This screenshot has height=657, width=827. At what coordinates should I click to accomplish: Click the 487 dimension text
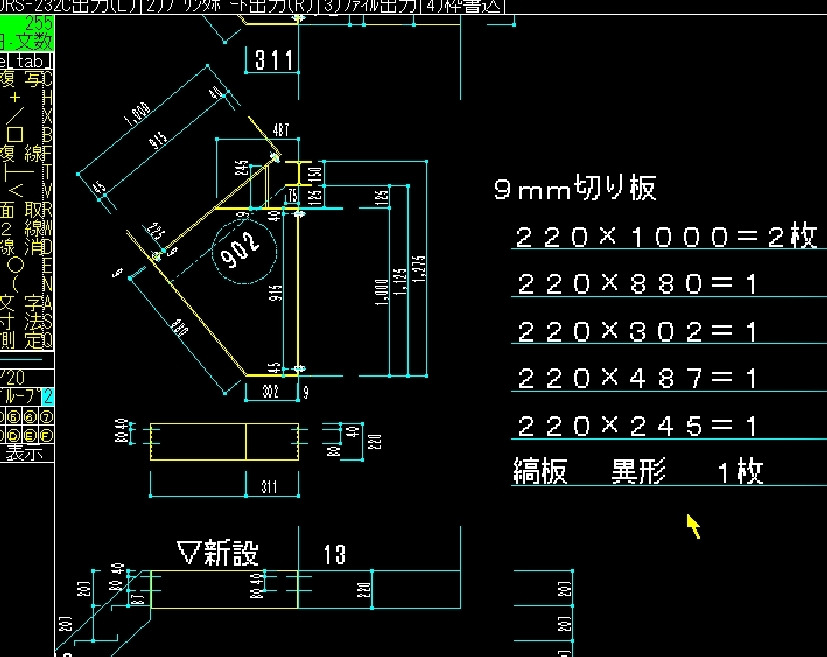(x=281, y=130)
